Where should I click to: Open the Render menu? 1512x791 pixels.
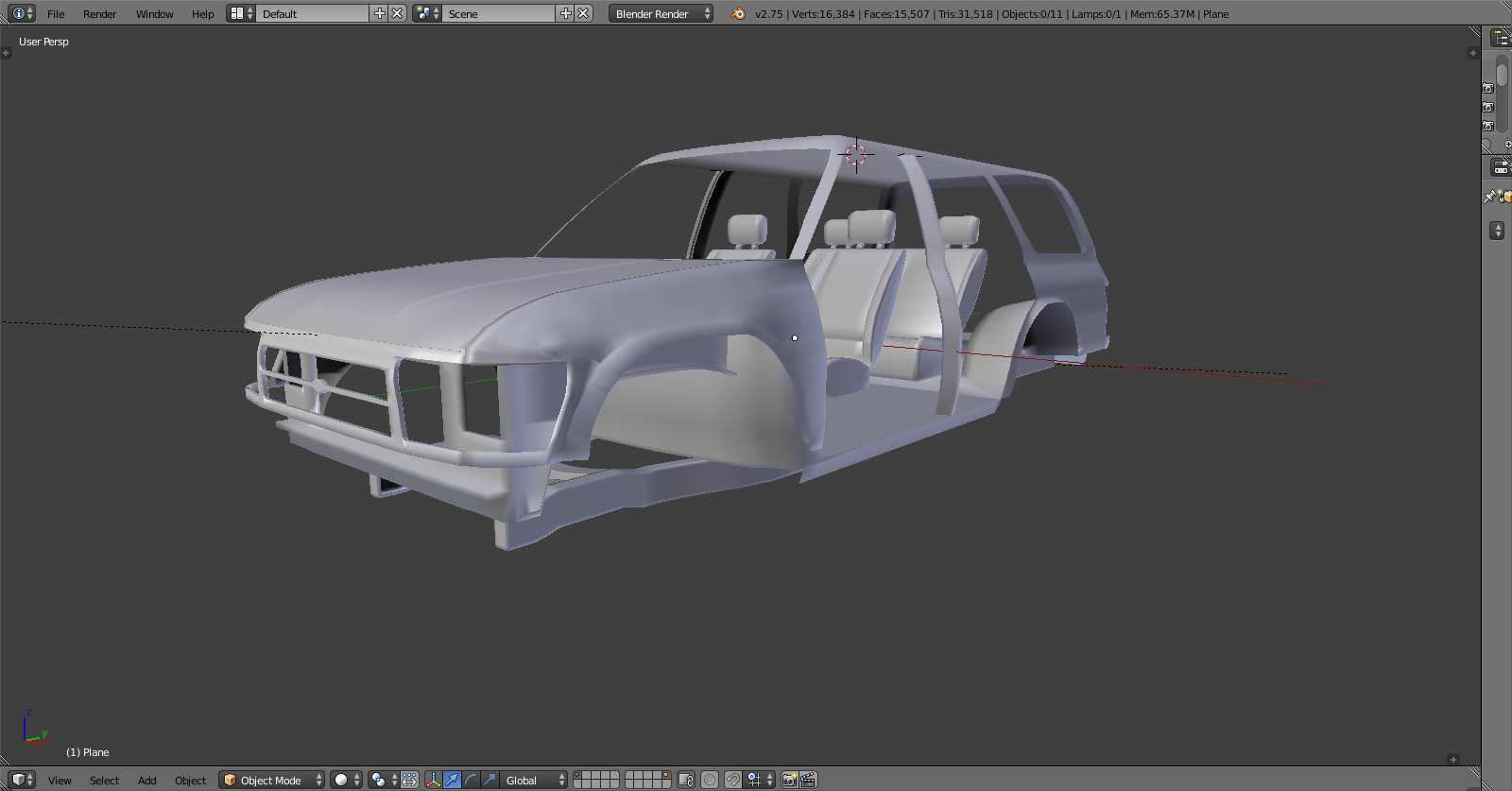coord(99,13)
